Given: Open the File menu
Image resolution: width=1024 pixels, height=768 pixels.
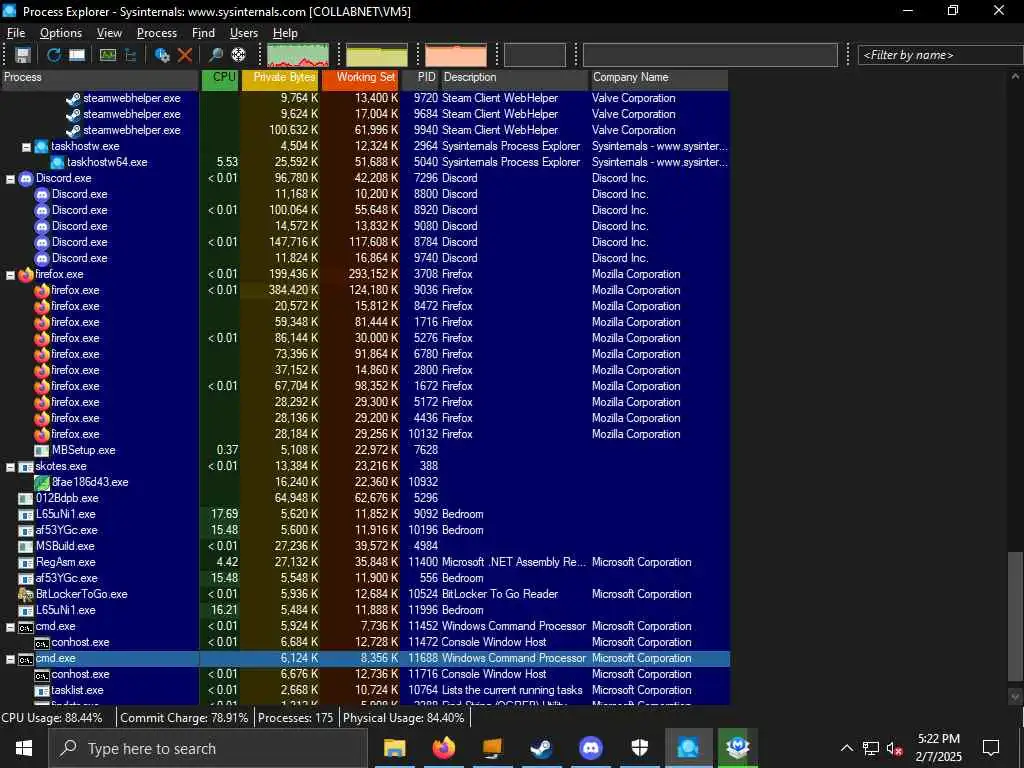Looking at the screenshot, I should click(16, 33).
